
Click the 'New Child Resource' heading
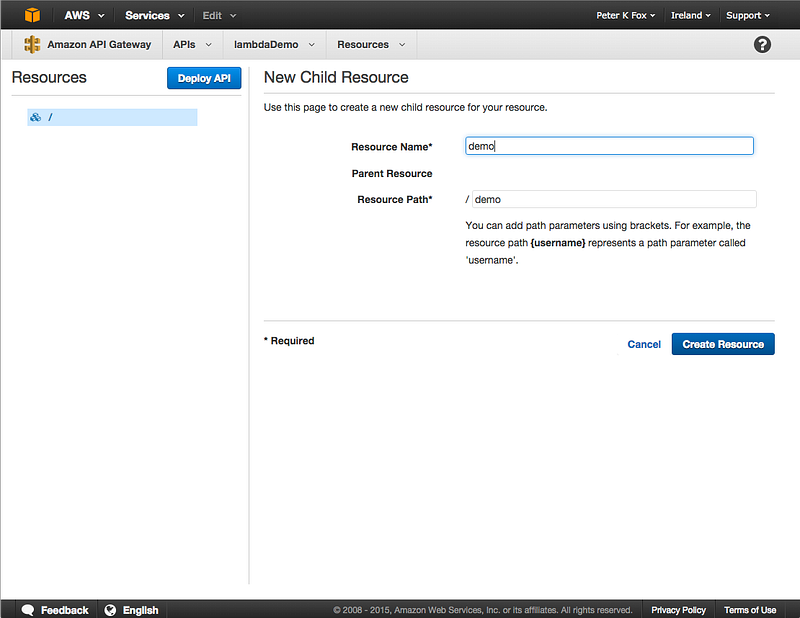point(336,77)
